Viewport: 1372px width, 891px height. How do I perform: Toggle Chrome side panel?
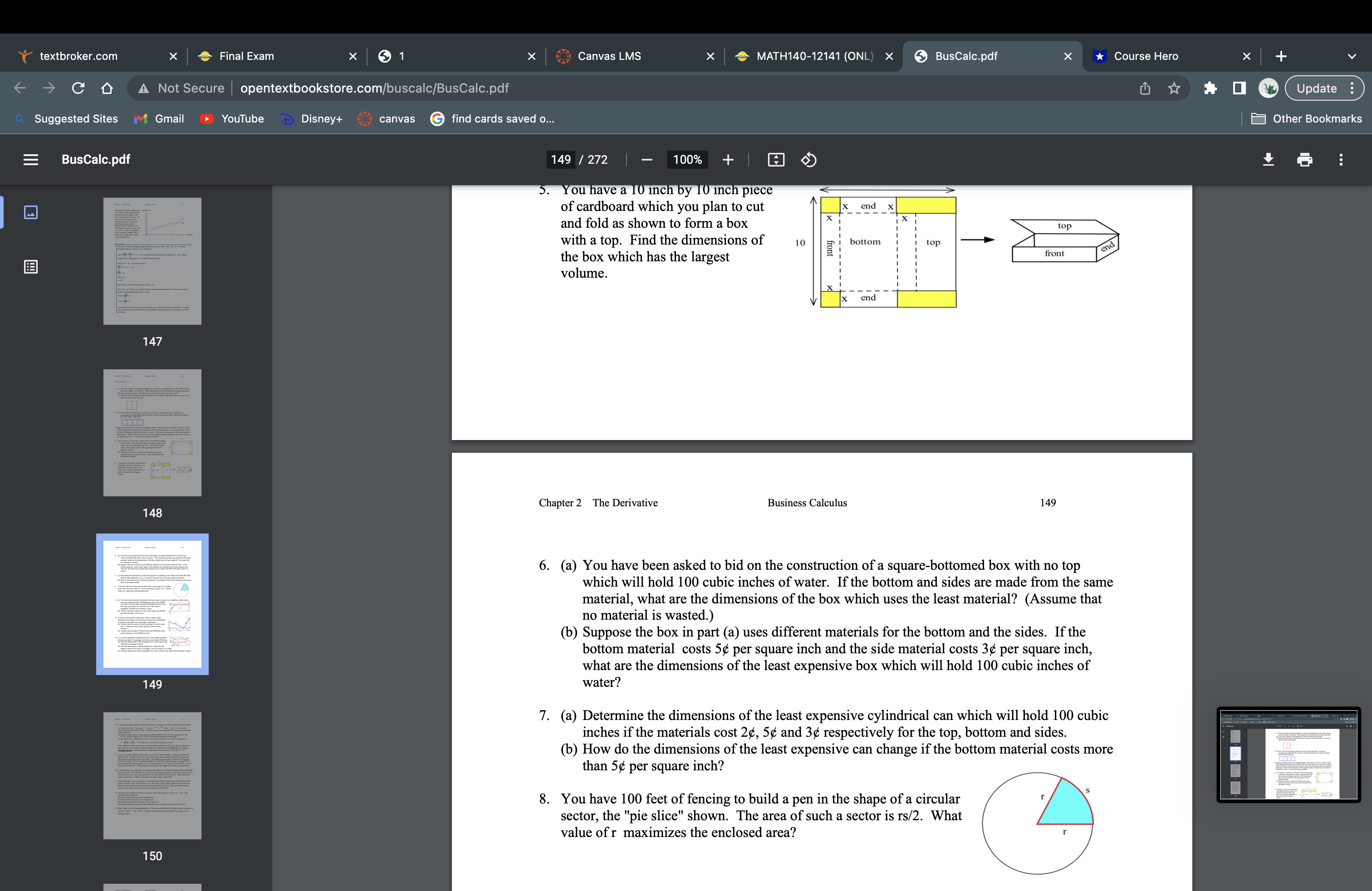point(1239,88)
